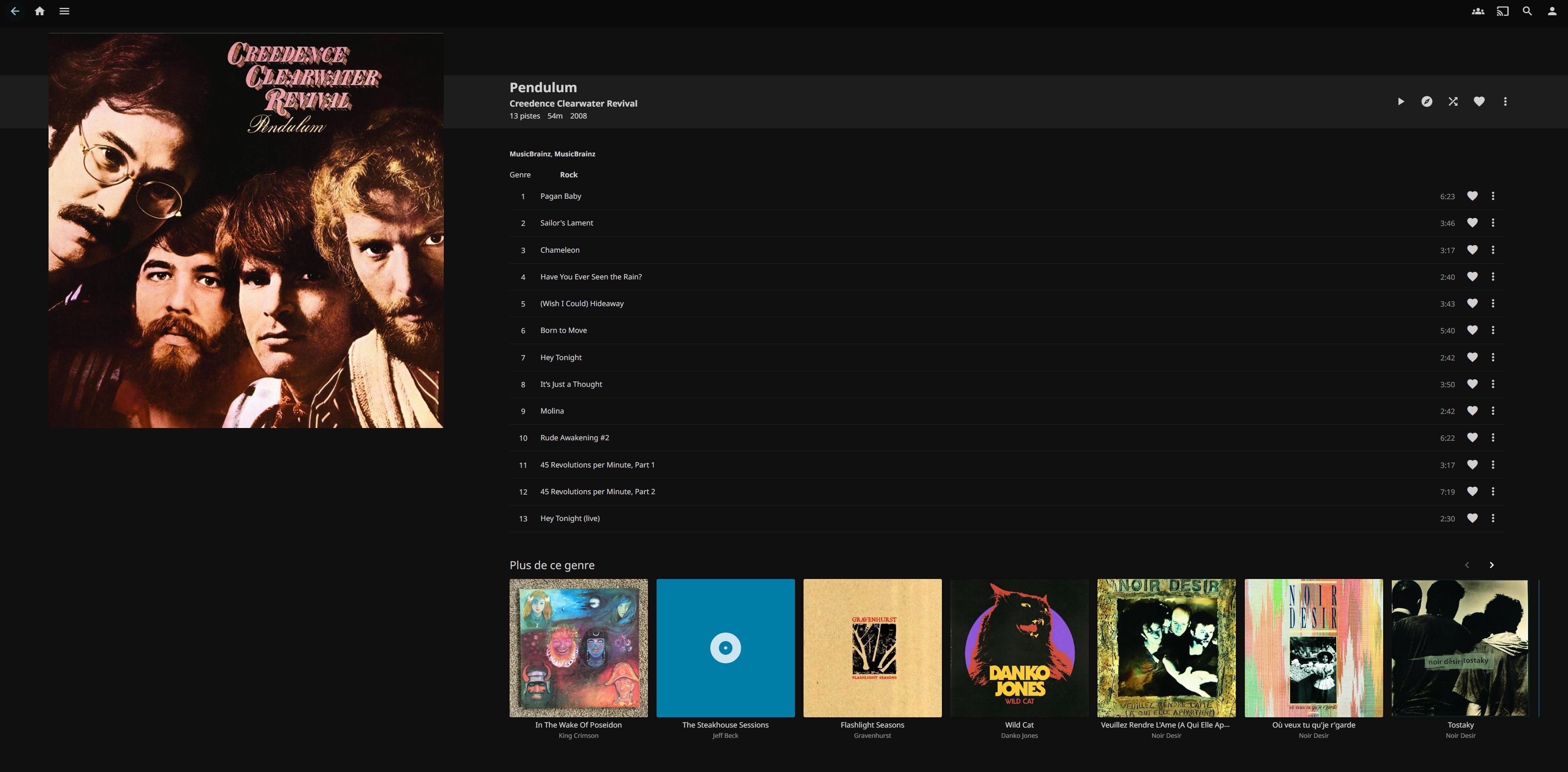This screenshot has height=772, width=1568.
Task: Shuffle the Pendulum album
Action: (1453, 102)
